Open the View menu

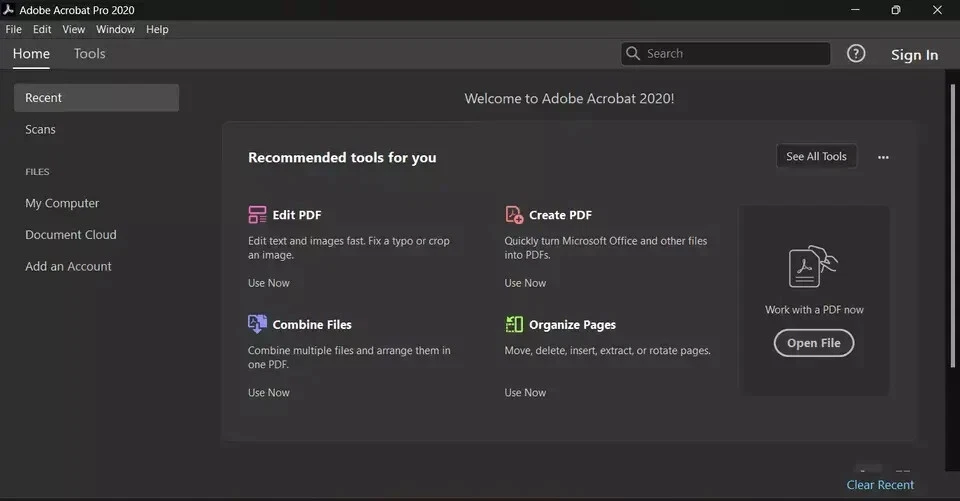tap(73, 29)
